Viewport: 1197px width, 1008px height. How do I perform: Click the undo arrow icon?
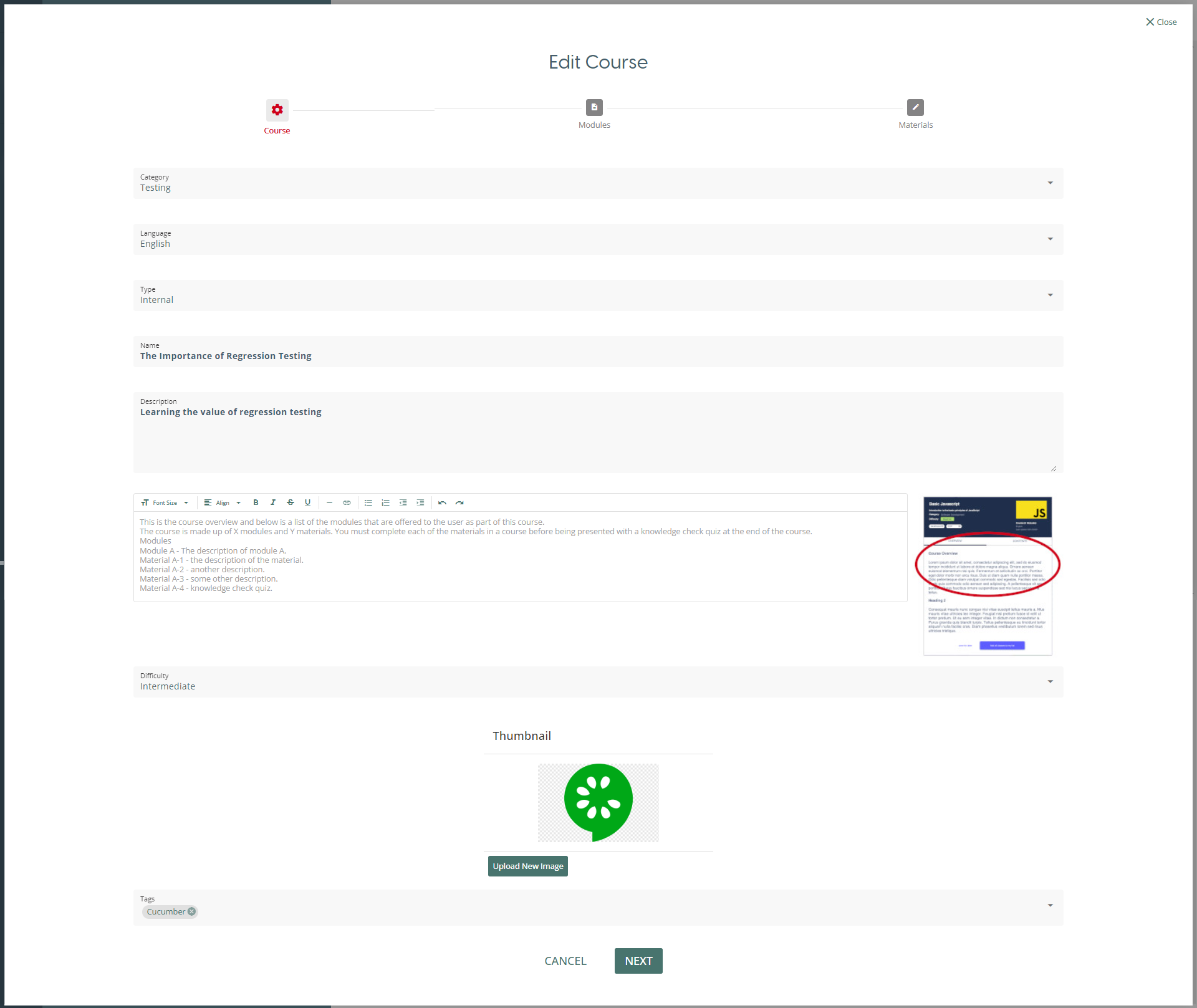coord(442,502)
